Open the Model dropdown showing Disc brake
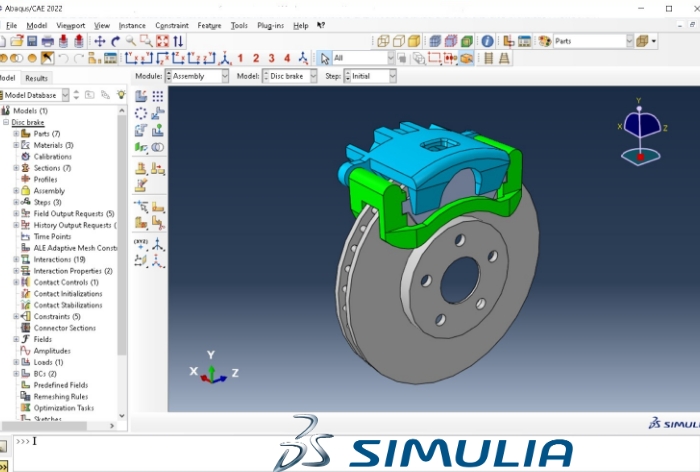700x472 pixels. coord(289,76)
